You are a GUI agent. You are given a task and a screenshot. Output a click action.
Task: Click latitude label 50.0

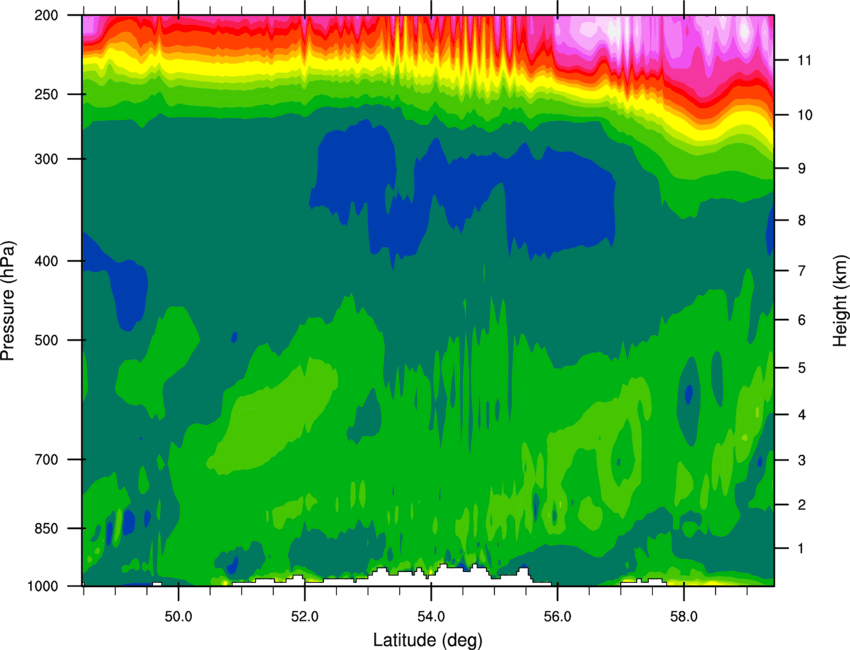(x=178, y=616)
